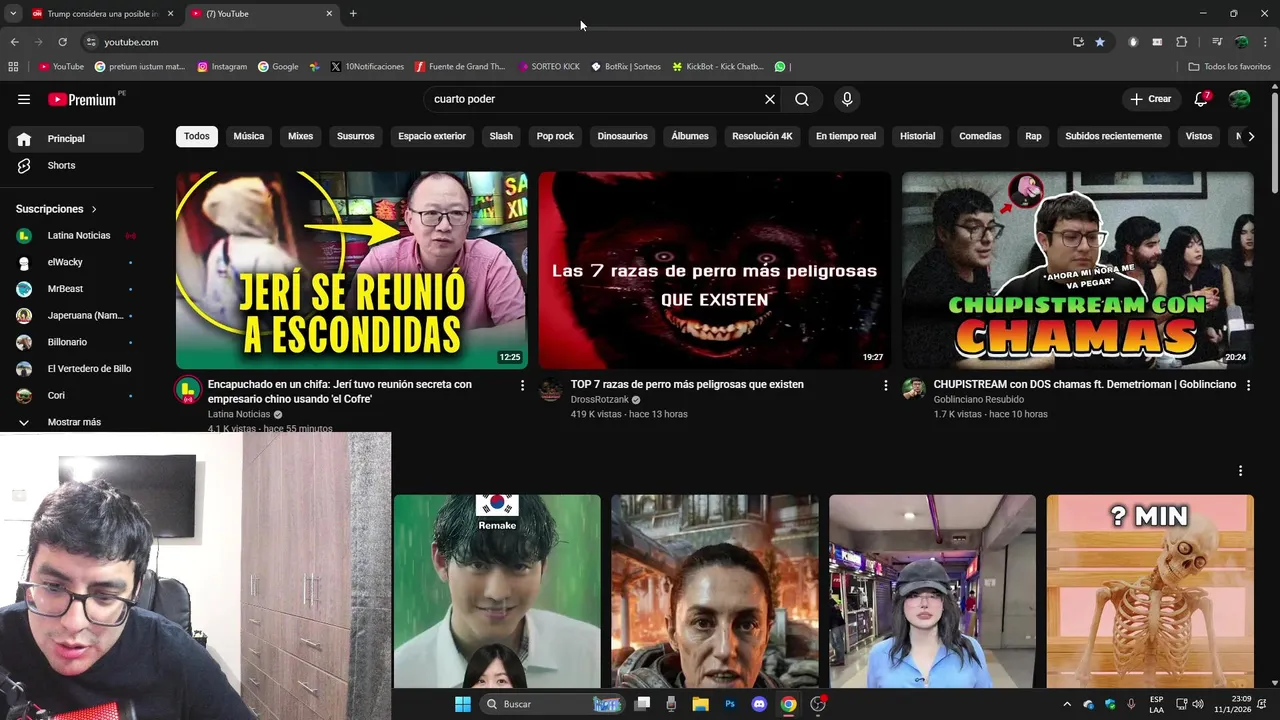Open the 10Notificaciones bookmark
Viewport: 1280px width, 720px height.
click(366, 67)
